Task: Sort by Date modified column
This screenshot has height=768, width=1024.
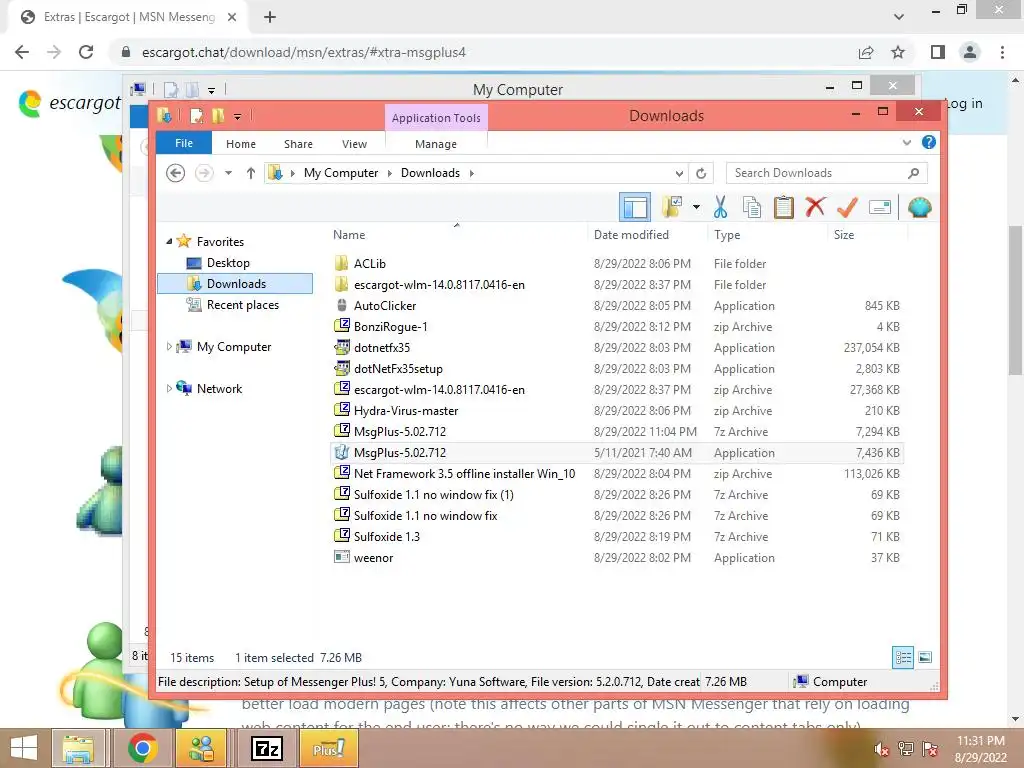Action: tap(631, 234)
